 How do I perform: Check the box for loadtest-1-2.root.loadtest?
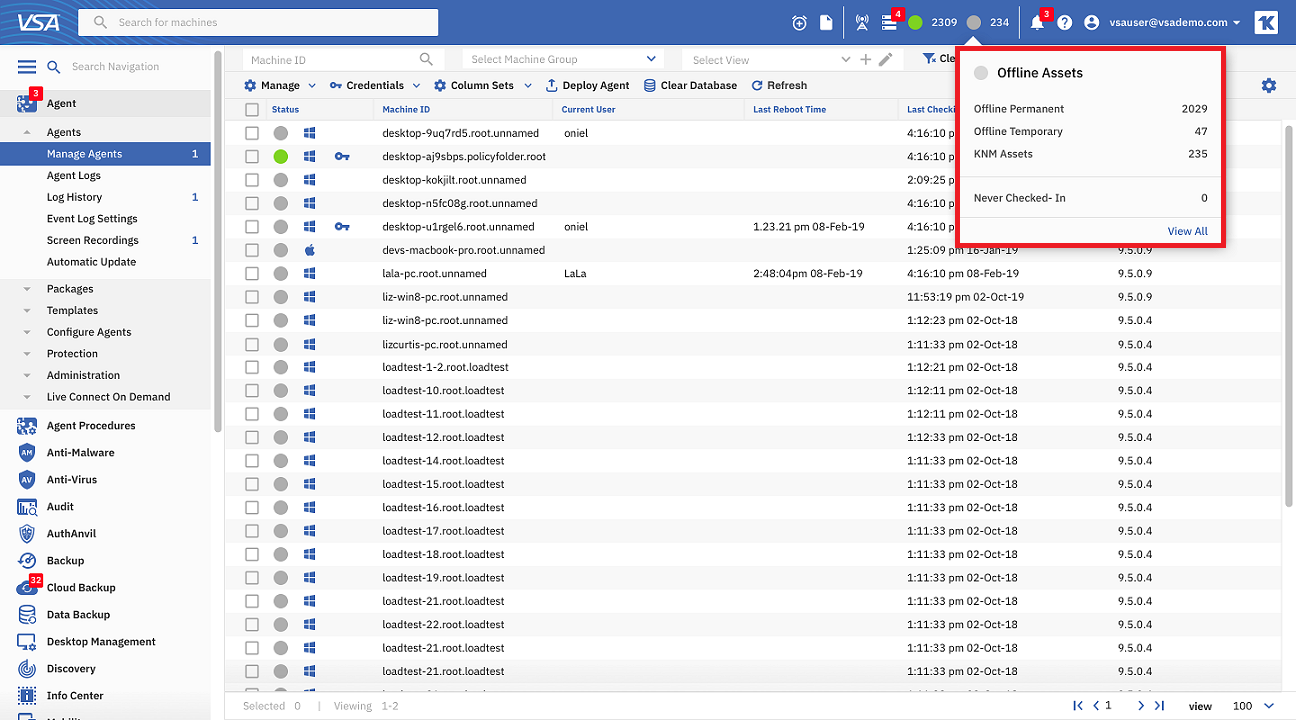(x=252, y=367)
